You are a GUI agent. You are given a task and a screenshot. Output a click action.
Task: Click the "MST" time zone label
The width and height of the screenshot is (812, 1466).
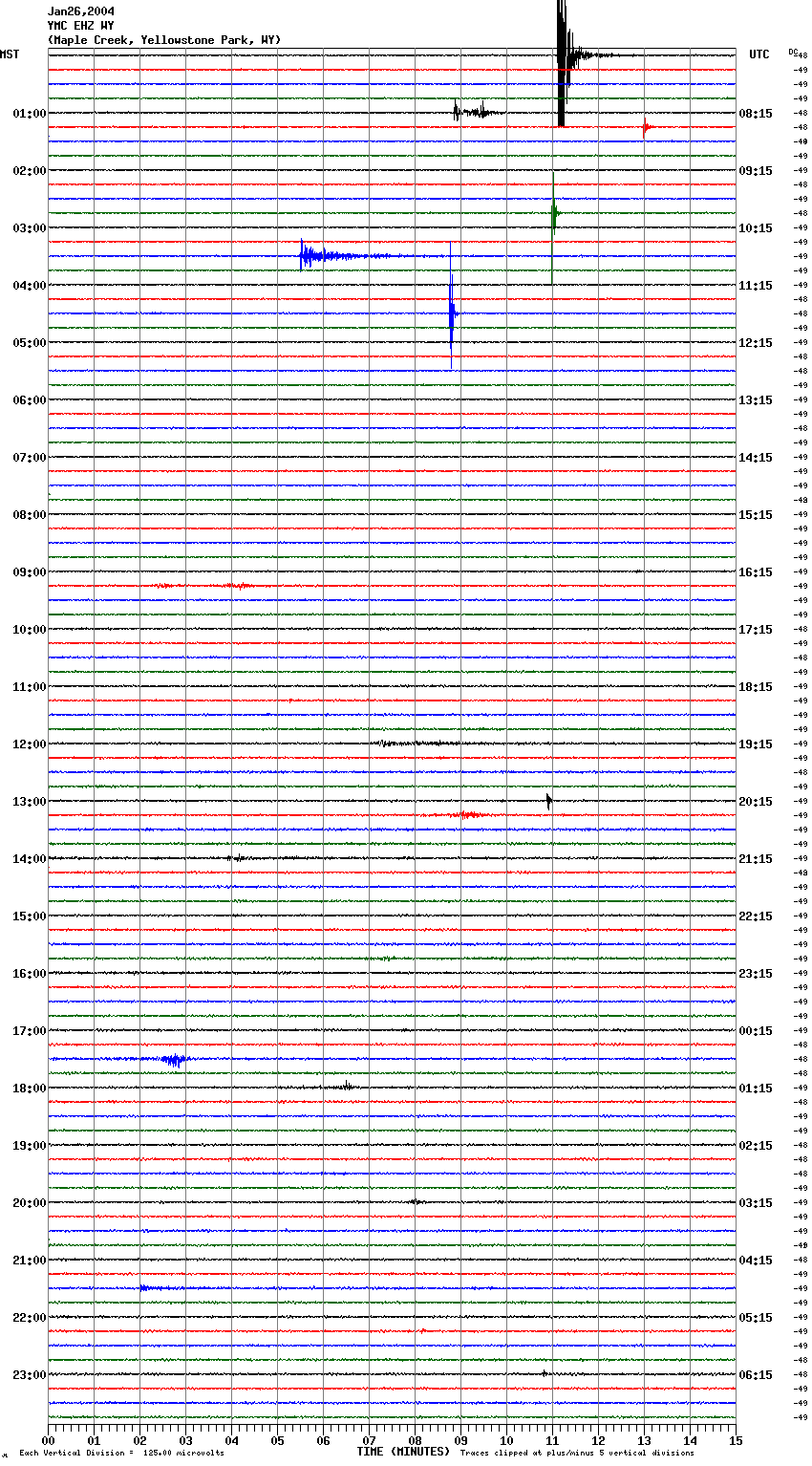[10, 54]
